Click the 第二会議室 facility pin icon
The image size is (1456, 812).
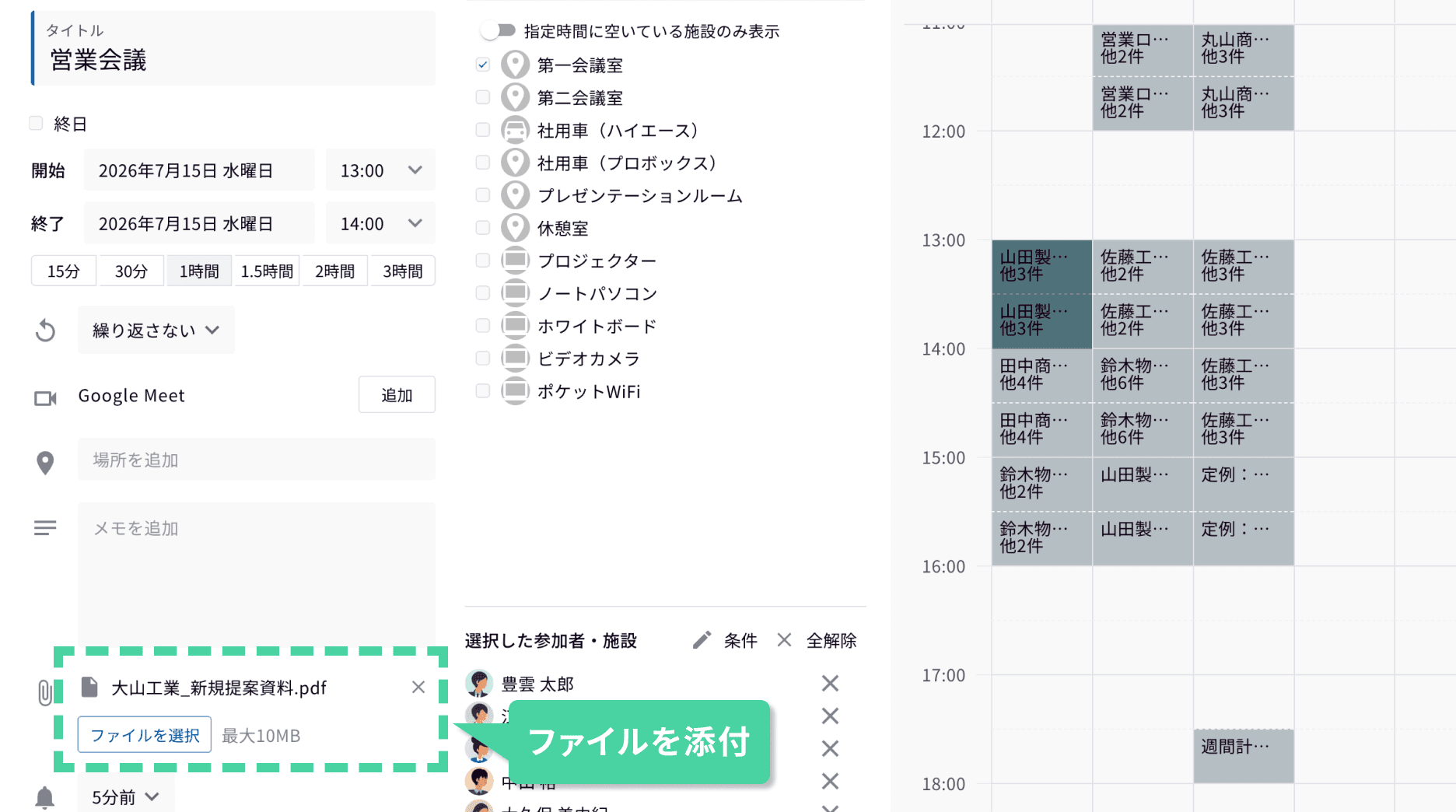tap(515, 97)
